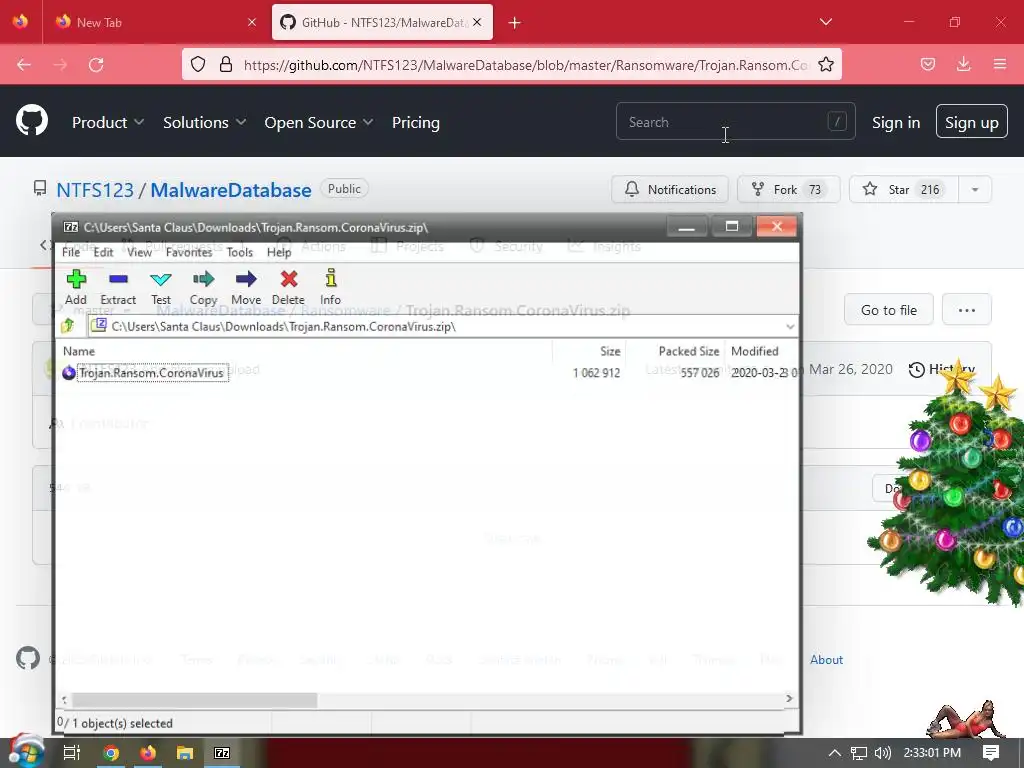Switch to the New Tab tab

coord(155,22)
